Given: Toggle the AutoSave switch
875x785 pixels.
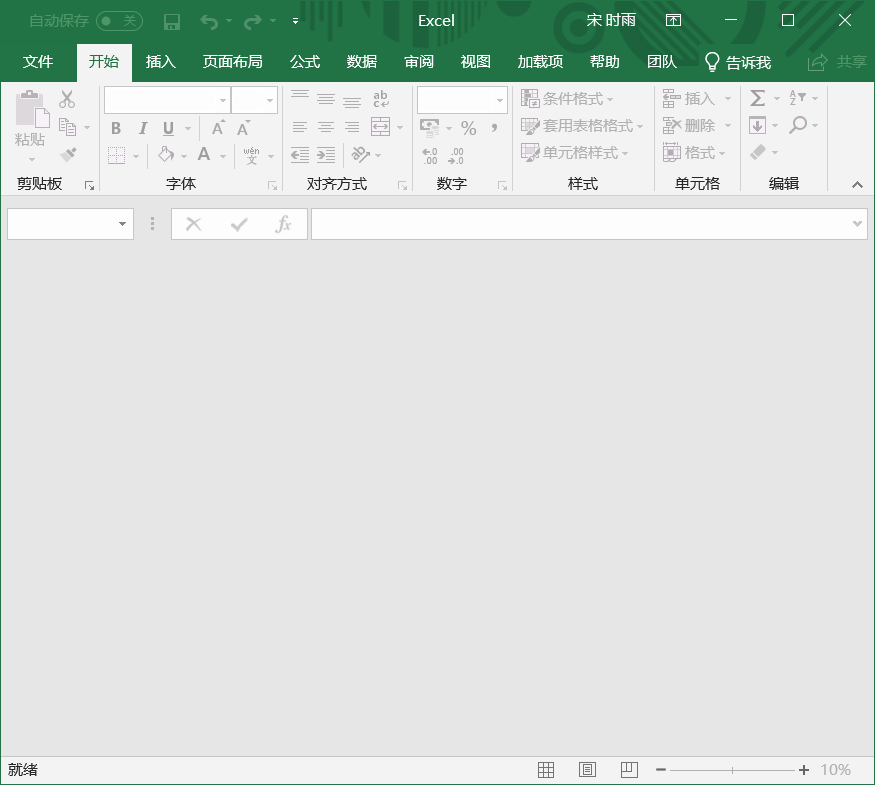Looking at the screenshot, I should 119,21.
